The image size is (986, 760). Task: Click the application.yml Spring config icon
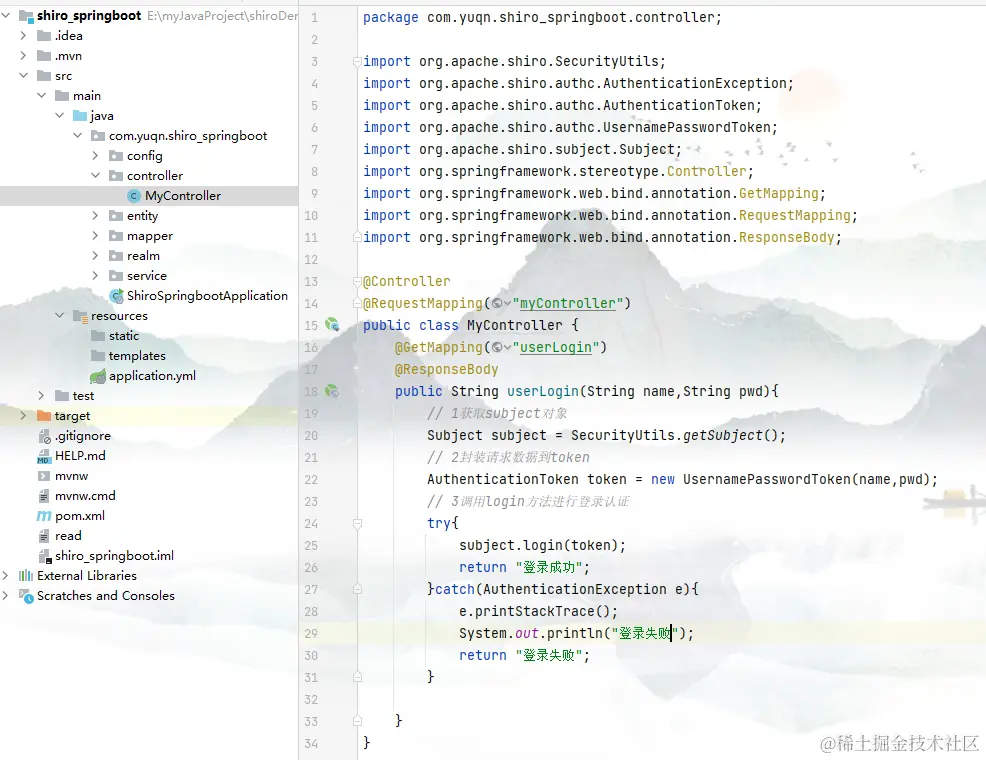click(97, 376)
